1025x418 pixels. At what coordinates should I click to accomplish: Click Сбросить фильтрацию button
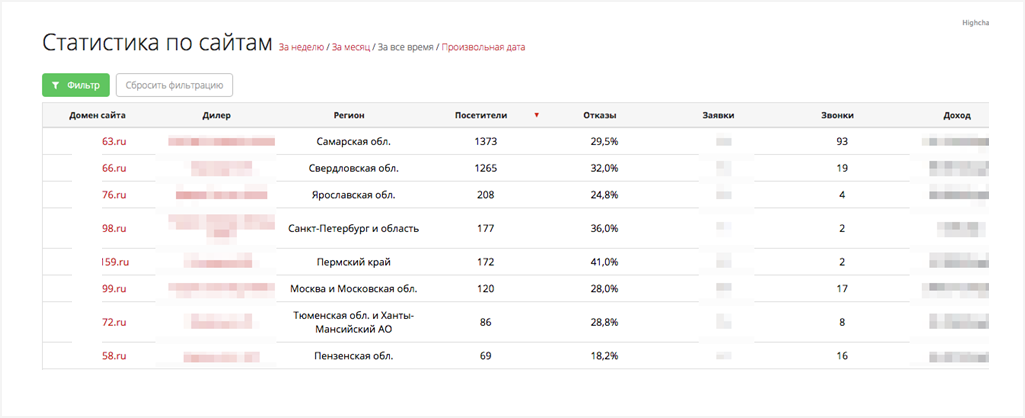[x=174, y=85]
